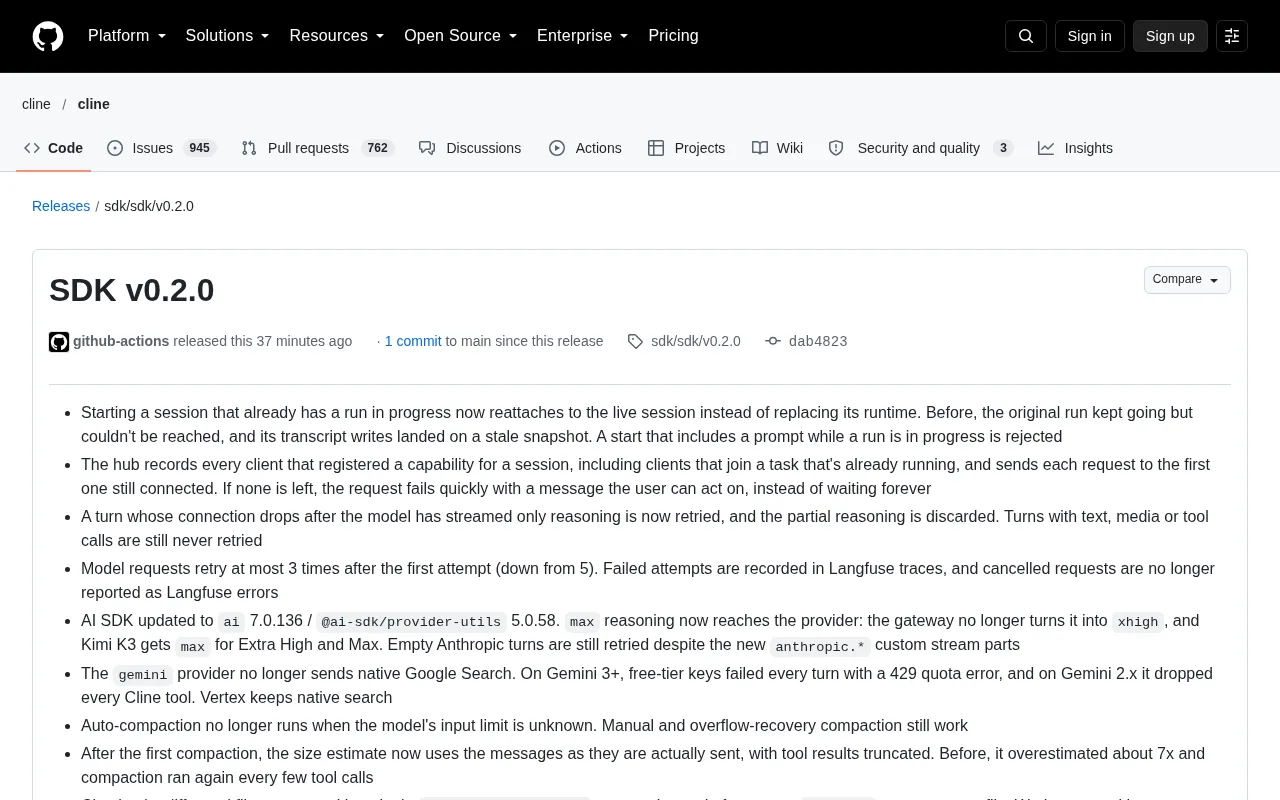
Task: Expand the Resources menu
Action: [337, 36]
